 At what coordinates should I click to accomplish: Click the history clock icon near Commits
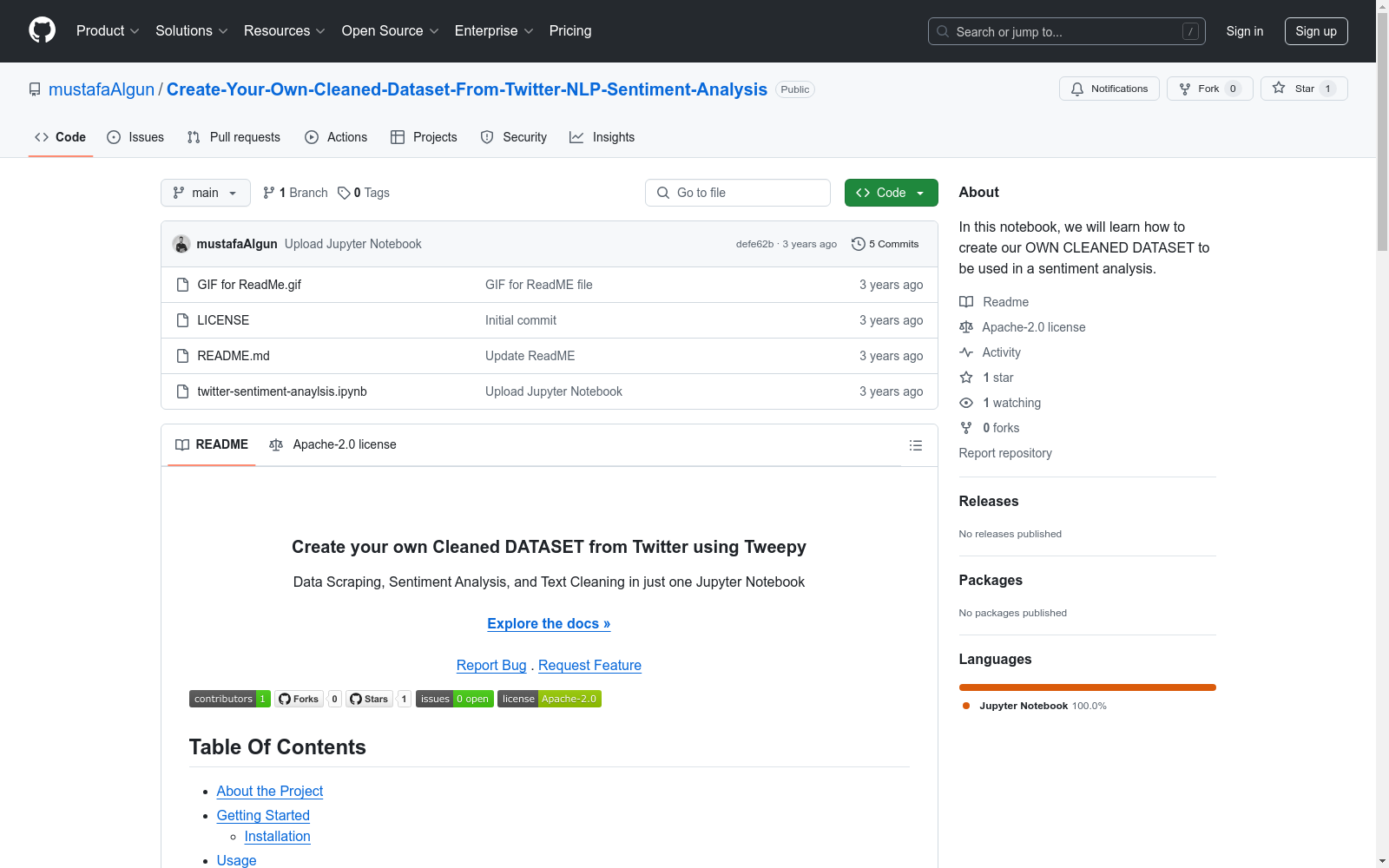click(859, 244)
